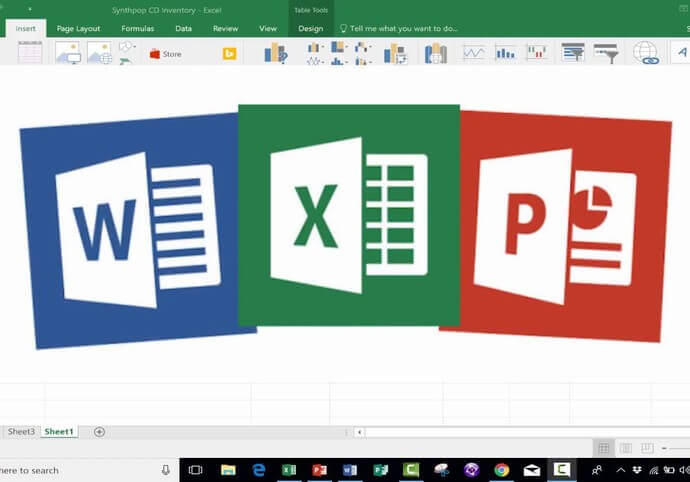
Task: Open the Excel taskbar icon
Action: pos(289,471)
